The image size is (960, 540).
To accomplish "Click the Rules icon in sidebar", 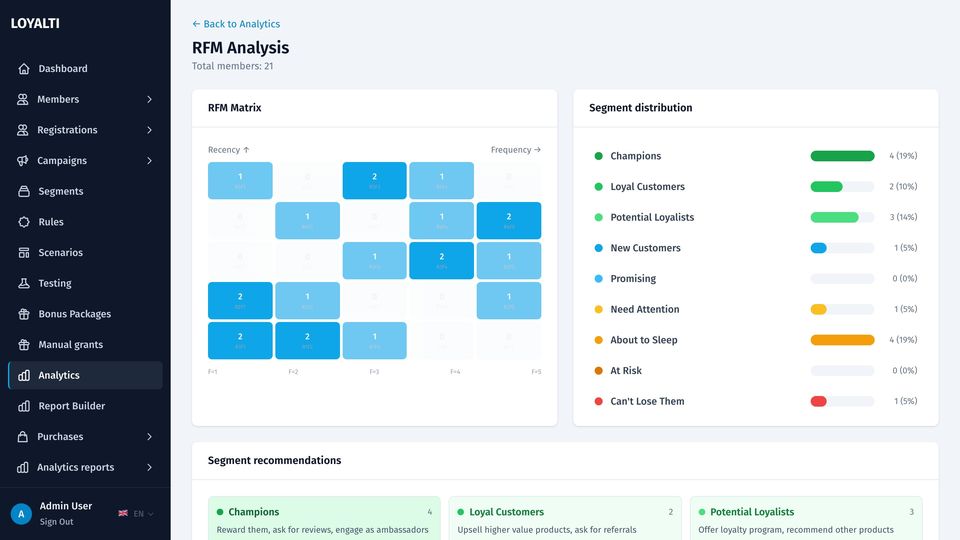I will (x=24, y=222).
